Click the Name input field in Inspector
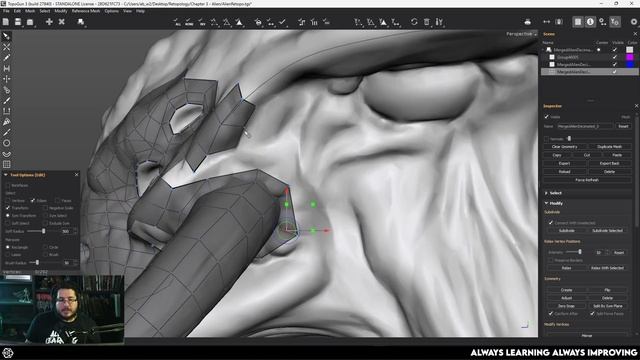 tap(585, 127)
